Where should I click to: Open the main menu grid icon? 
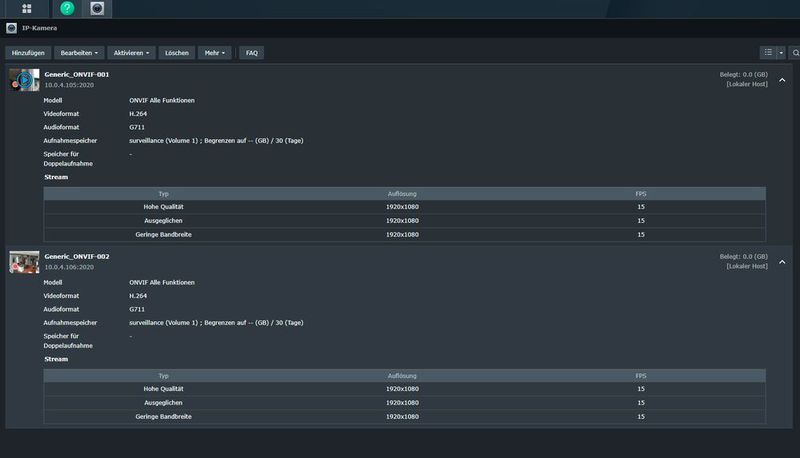tap(26, 9)
